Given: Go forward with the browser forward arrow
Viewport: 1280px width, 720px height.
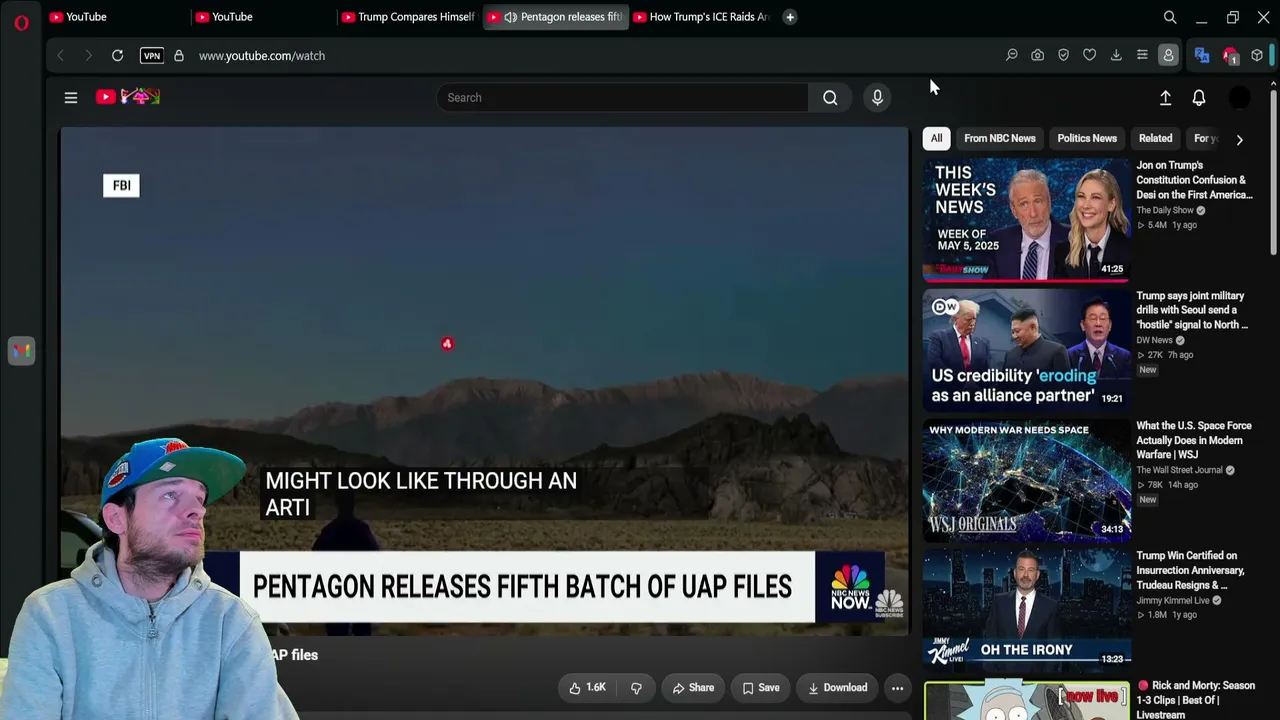Looking at the screenshot, I should (x=88, y=56).
